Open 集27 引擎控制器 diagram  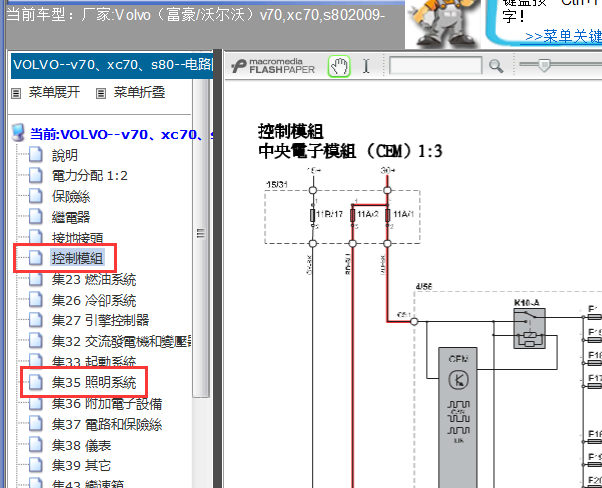tap(101, 320)
